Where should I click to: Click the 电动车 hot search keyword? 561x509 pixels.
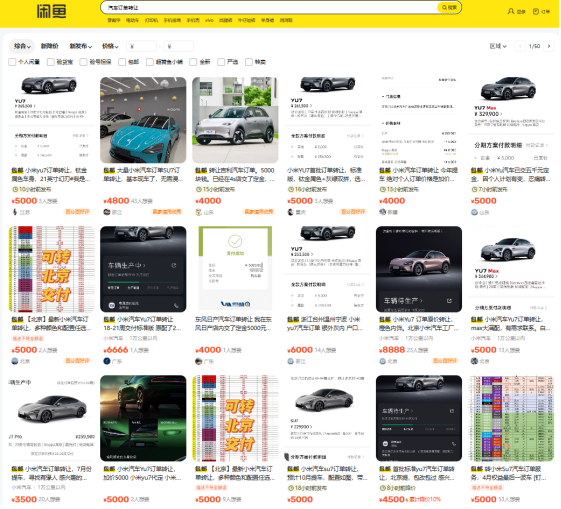[132, 20]
